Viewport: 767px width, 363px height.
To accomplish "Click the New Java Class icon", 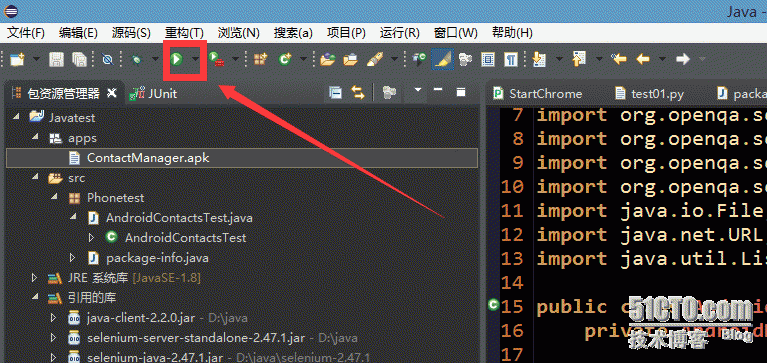I will click(x=285, y=59).
